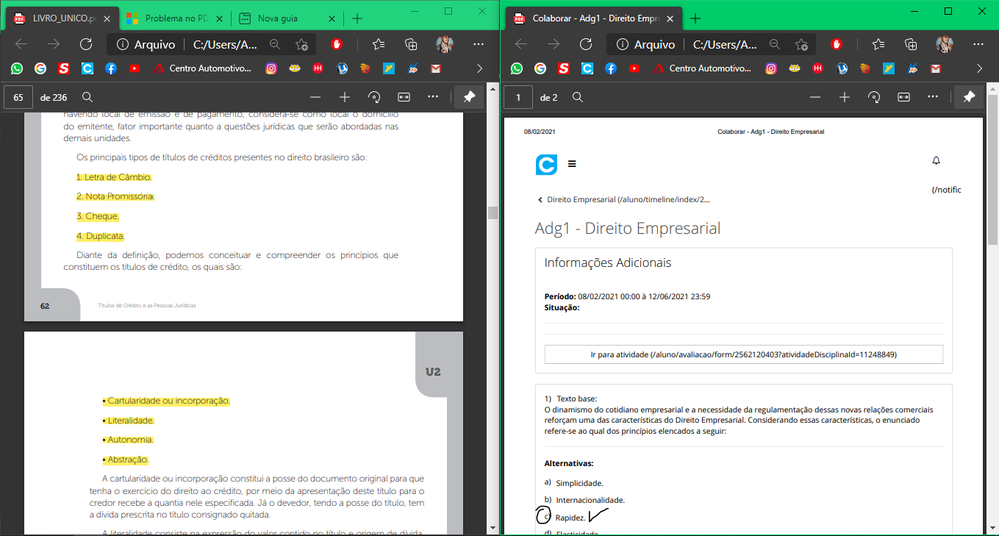
Task: Open Gmail bookmark in left window
Action: click(x=436, y=68)
